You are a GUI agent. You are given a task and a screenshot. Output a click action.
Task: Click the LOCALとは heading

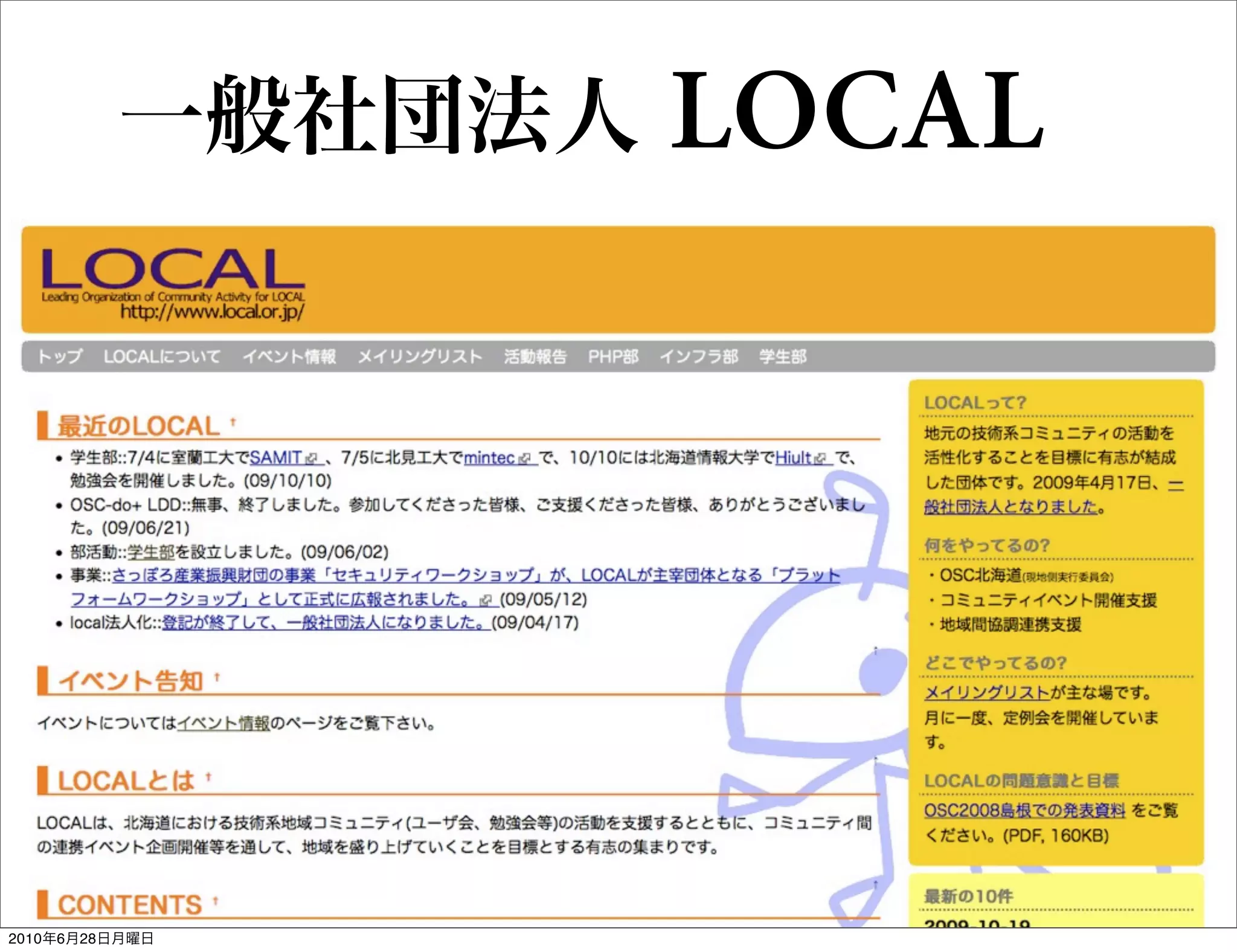click(126, 781)
